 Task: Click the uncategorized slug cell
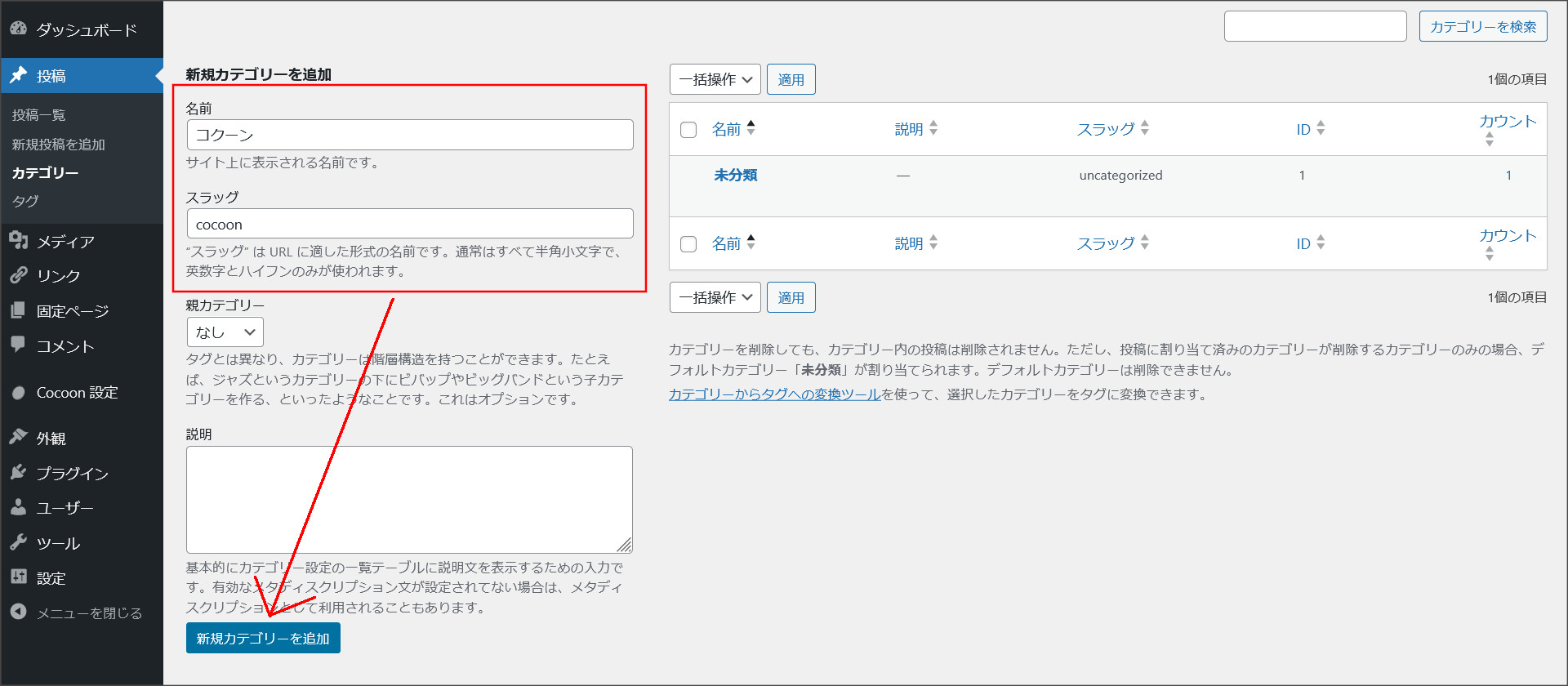pos(1120,175)
